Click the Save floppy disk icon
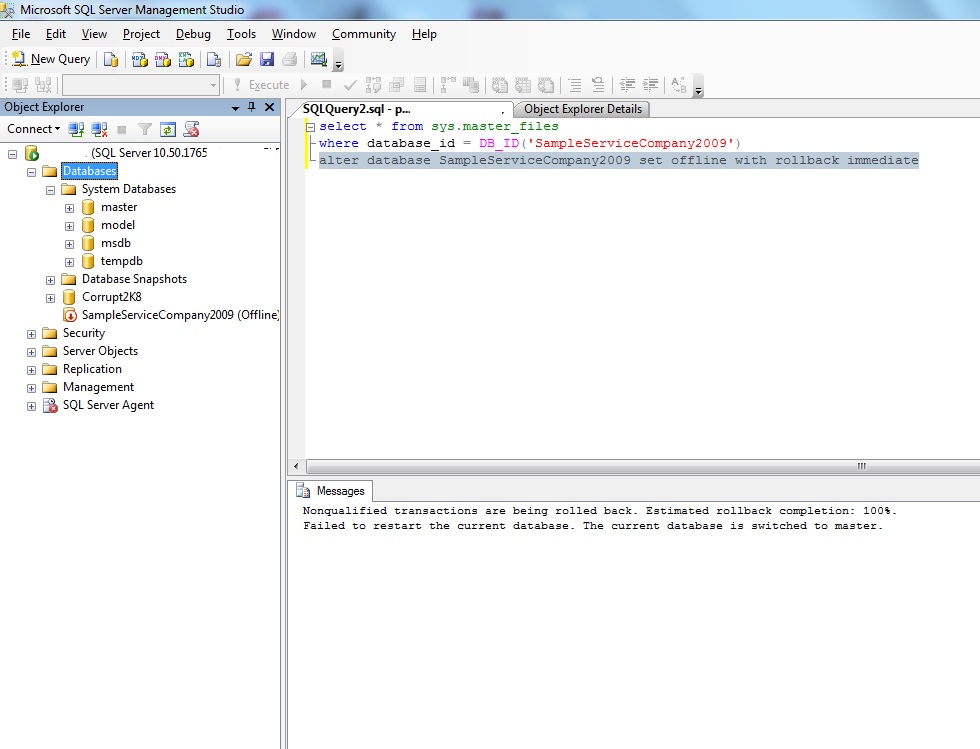The image size is (980, 749). (x=267, y=59)
